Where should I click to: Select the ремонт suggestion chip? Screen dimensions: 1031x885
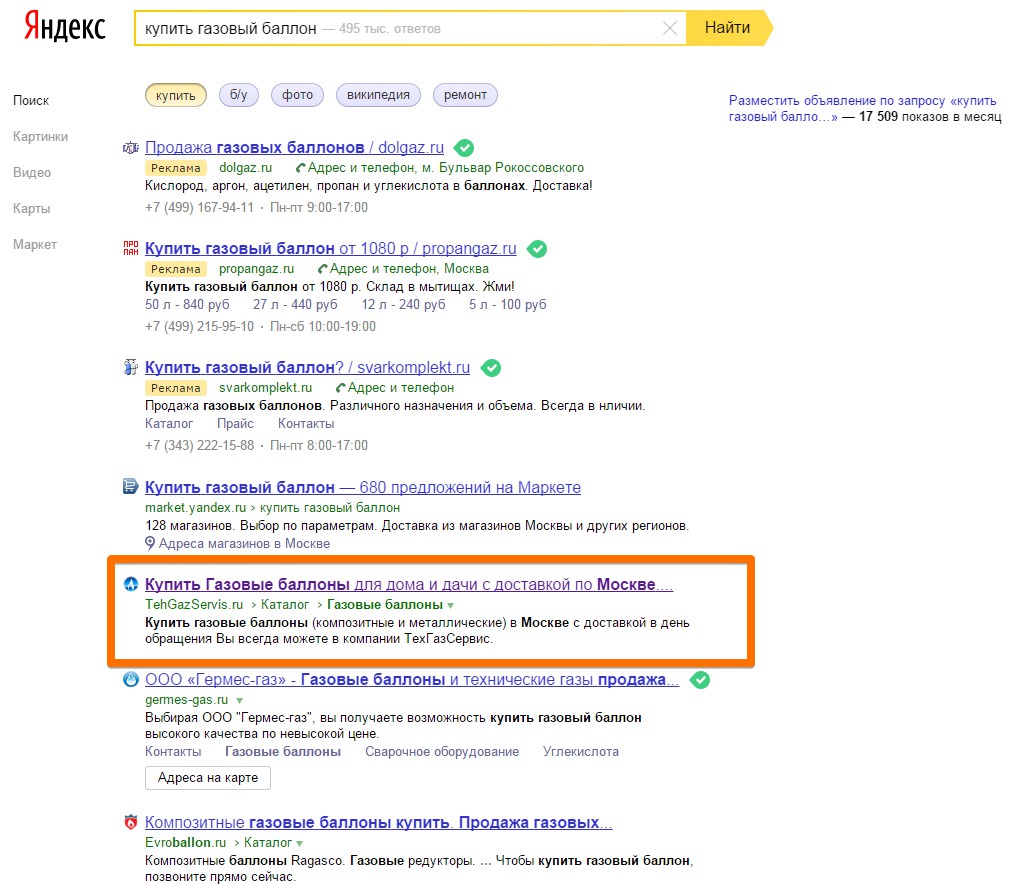pos(465,95)
